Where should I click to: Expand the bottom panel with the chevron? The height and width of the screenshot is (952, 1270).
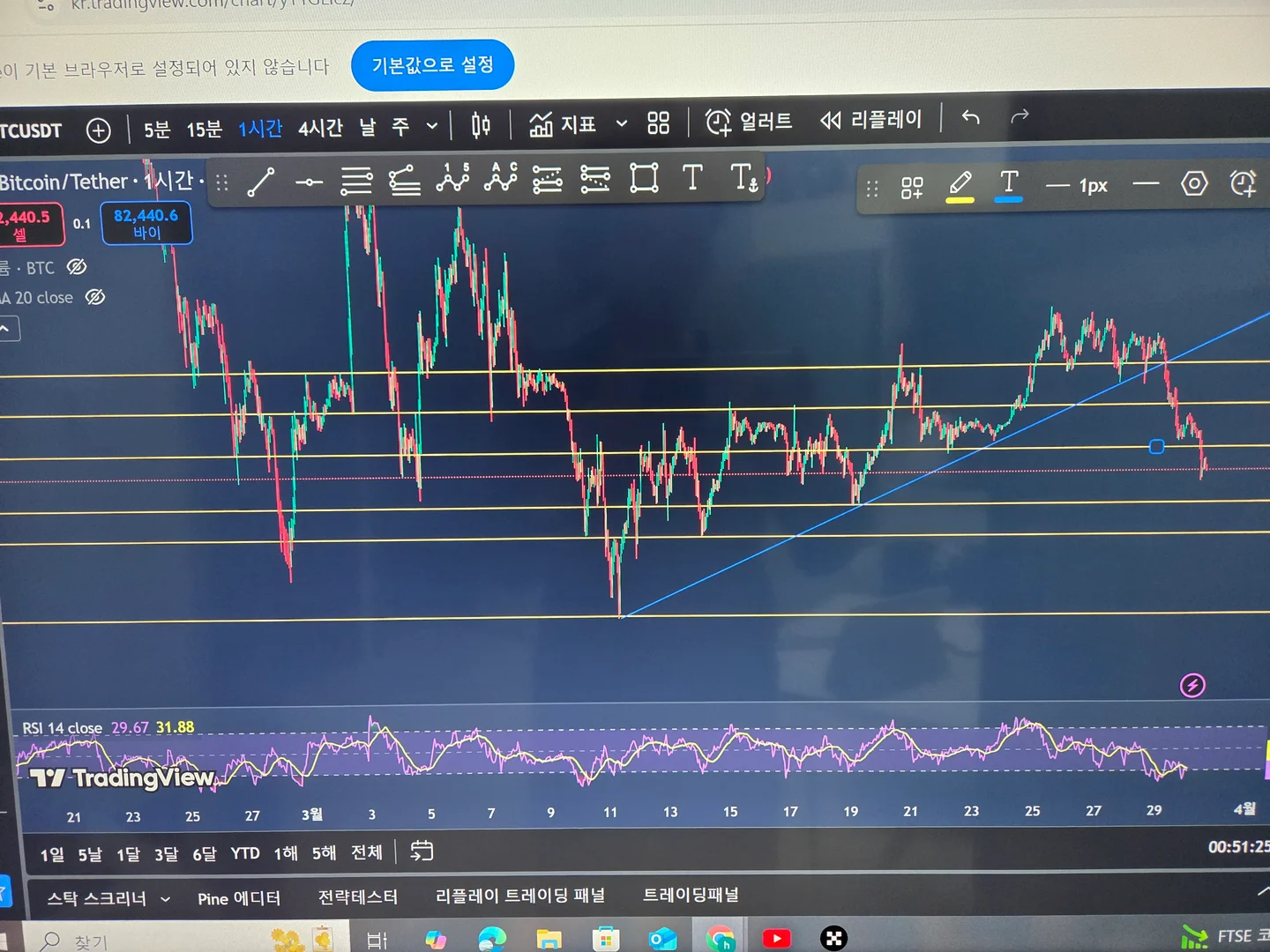coord(1262,892)
